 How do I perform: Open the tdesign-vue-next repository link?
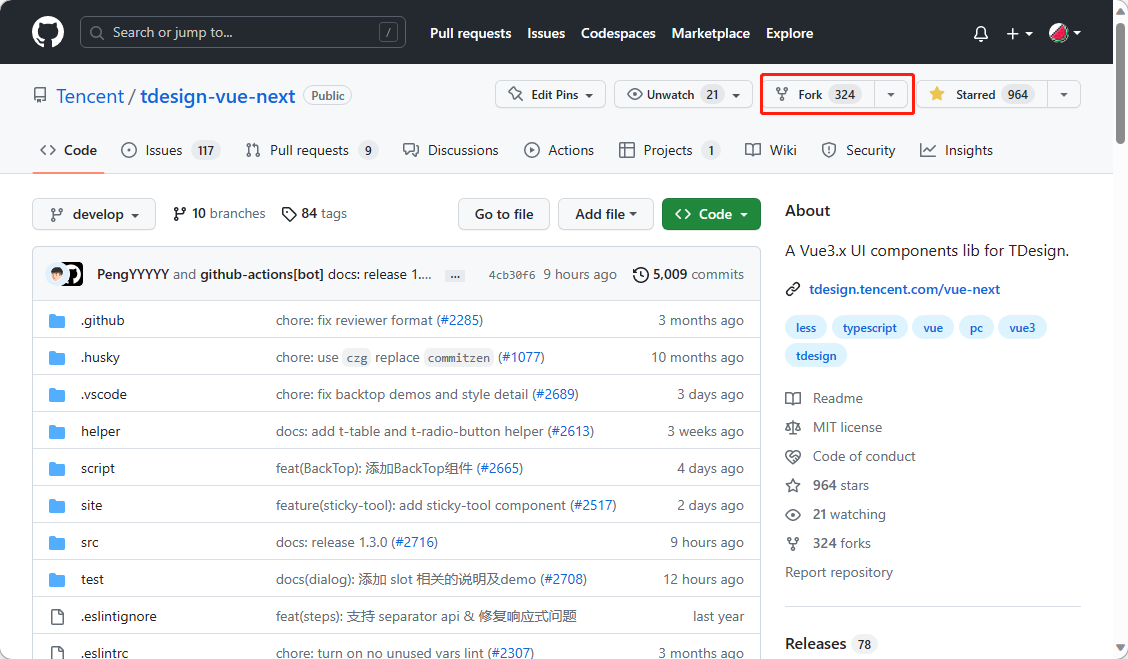pyautogui.click(x=217, y=96)
